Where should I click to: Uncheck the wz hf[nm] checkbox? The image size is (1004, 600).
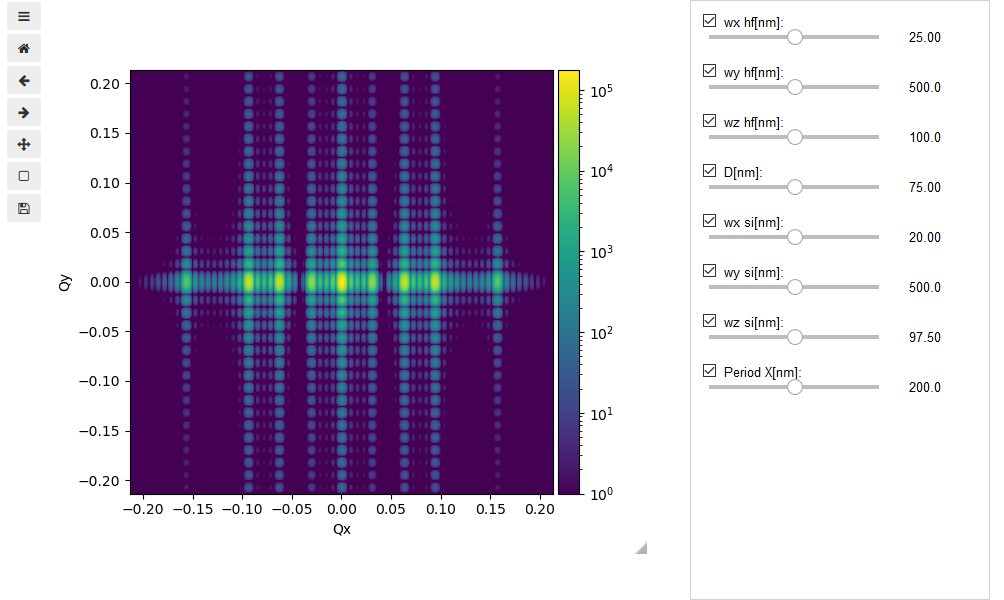click(709, 120)
